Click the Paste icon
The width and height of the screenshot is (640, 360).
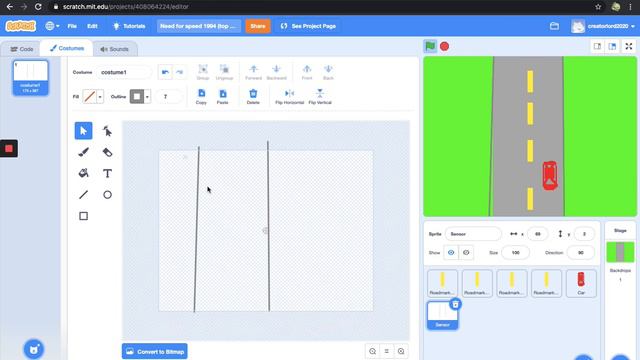point(222,97)
